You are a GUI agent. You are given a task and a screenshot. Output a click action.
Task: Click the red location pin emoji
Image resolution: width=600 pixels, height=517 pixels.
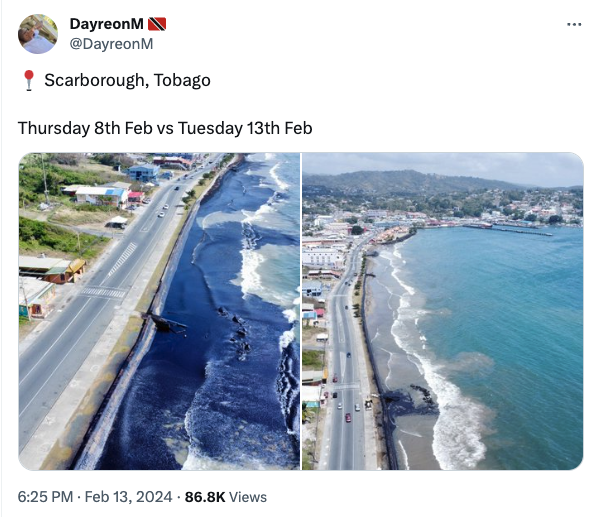(29, 80)
